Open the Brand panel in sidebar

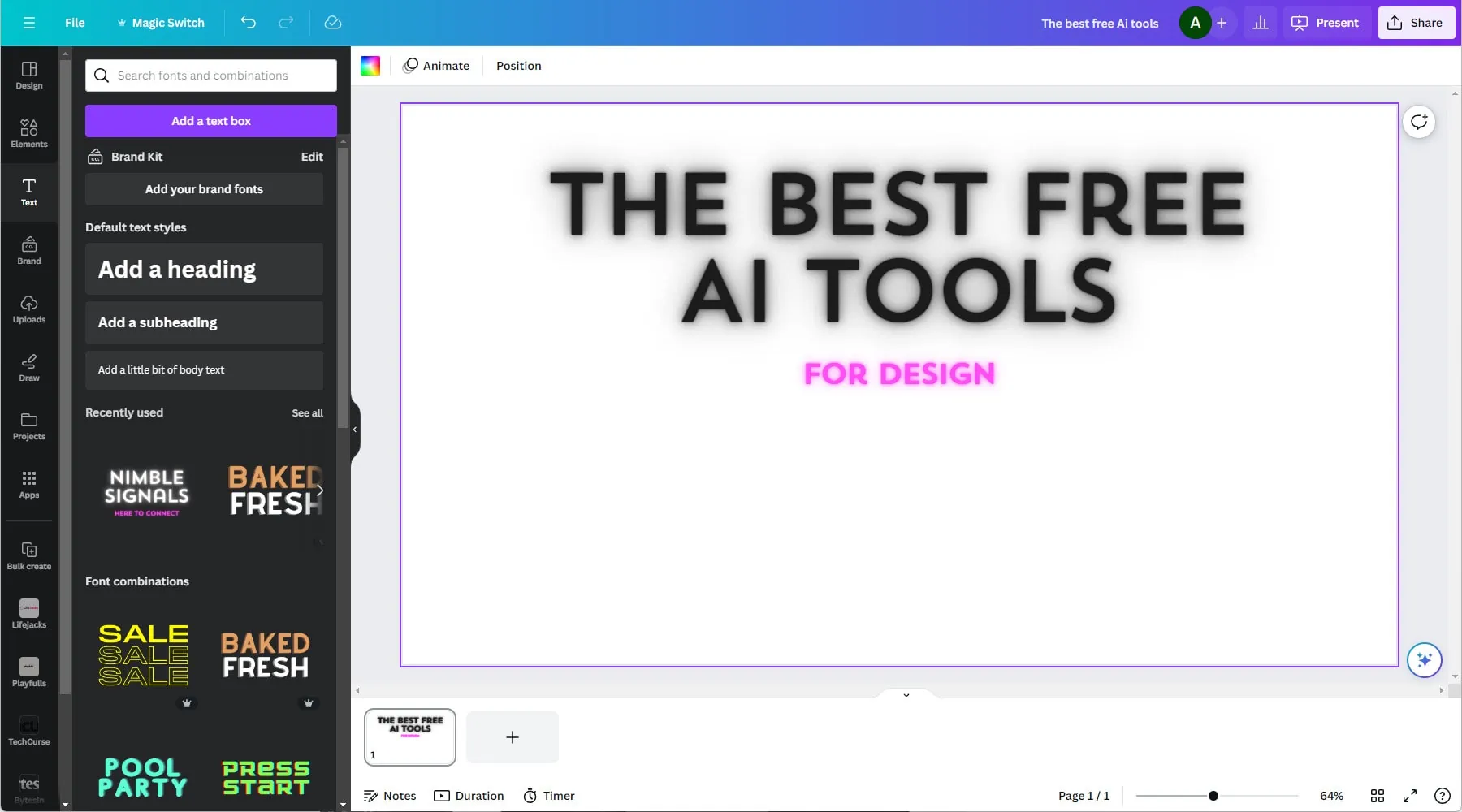pyautogui.click(x=29, y=251)
